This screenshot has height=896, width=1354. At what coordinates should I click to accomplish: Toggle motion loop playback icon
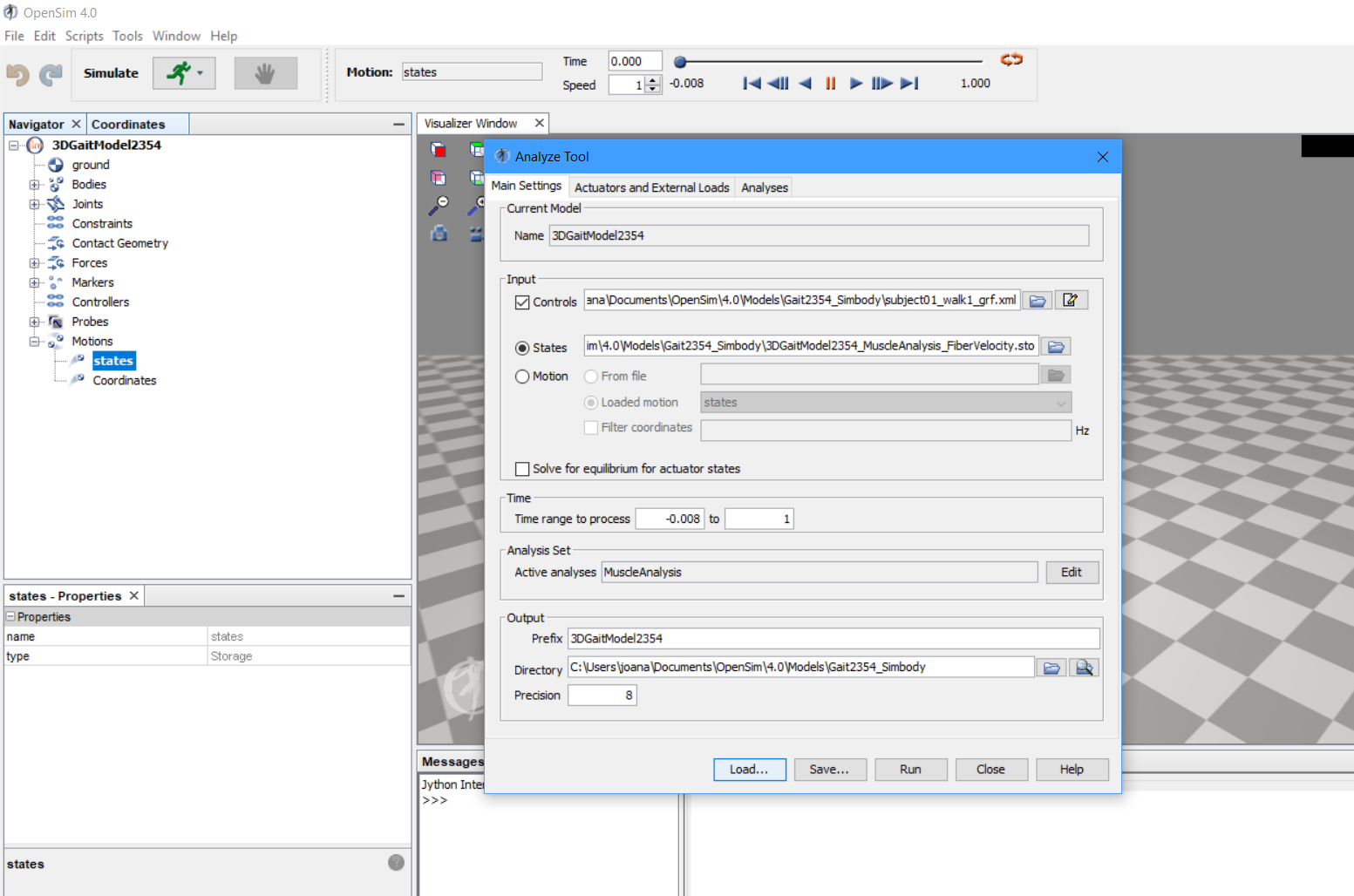point(1011,59)
